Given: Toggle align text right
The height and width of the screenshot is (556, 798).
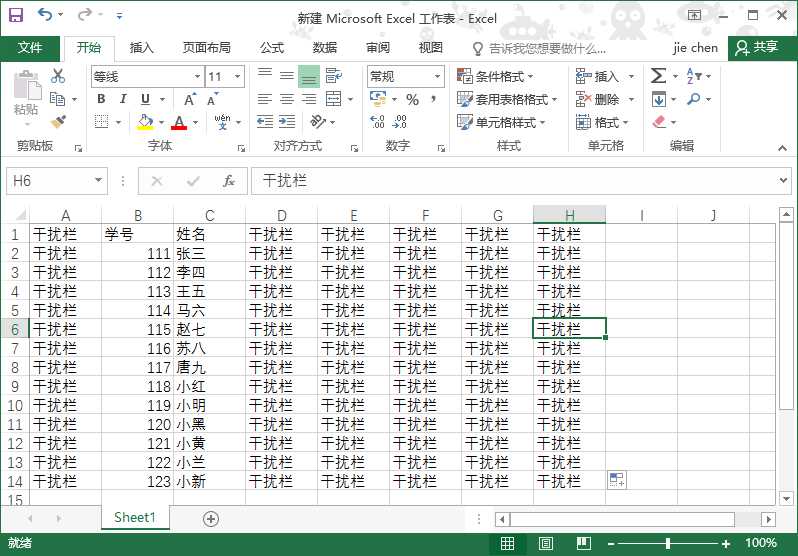Looking at the screenshot, I should click(309, 99).
